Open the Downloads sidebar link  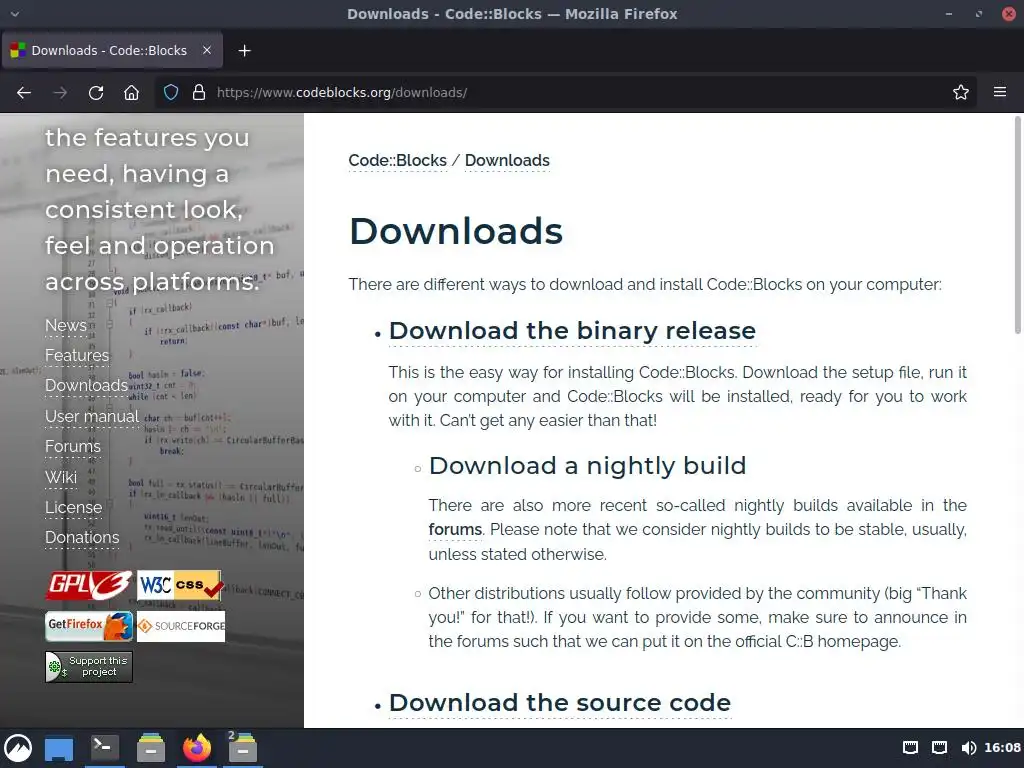pos(86,385)
